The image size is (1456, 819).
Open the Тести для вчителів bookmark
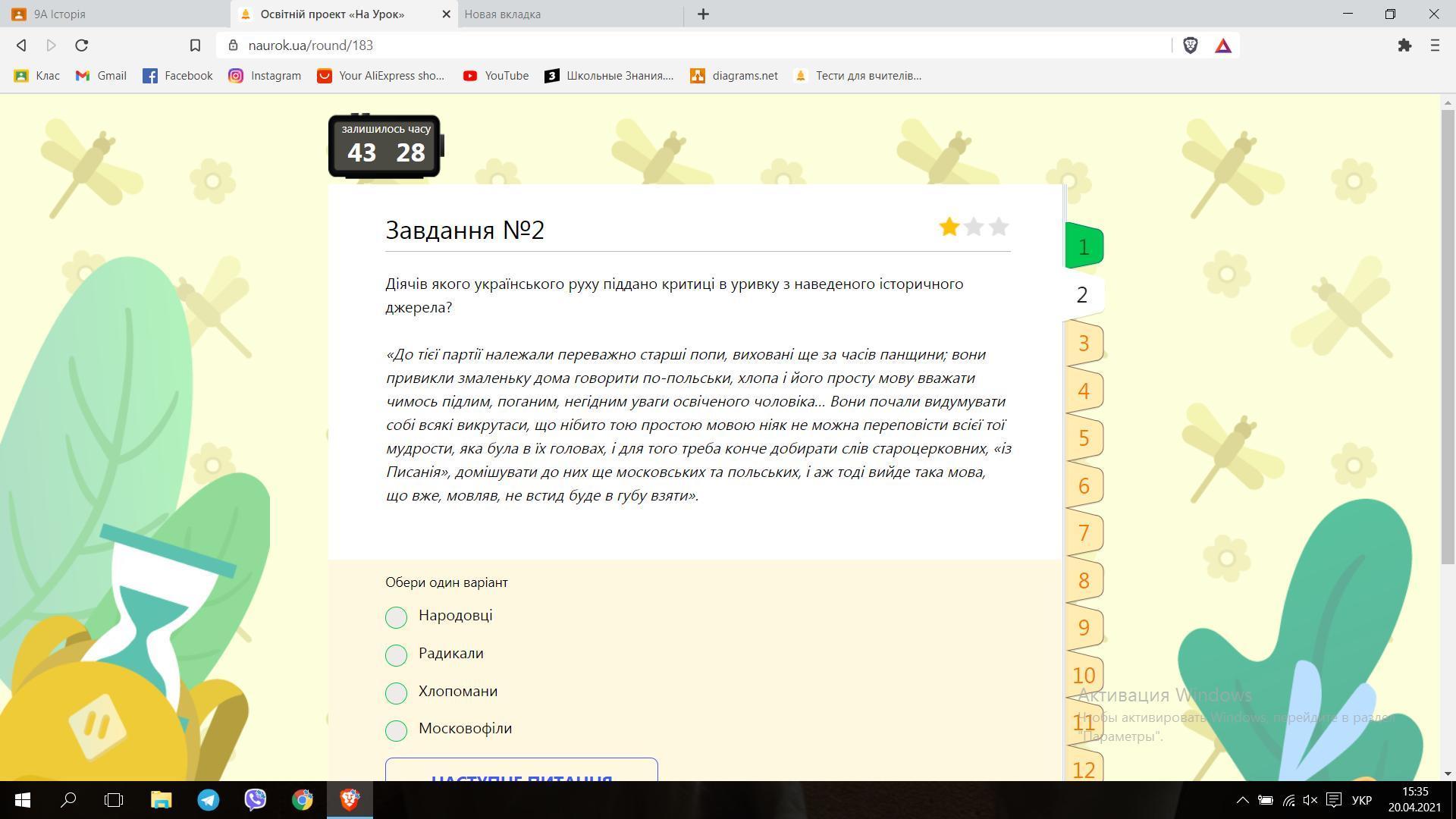pos(858,76)
